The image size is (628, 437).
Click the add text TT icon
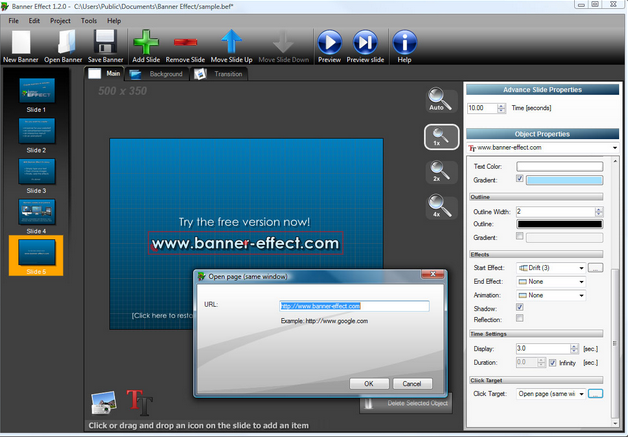pos(139,402)
